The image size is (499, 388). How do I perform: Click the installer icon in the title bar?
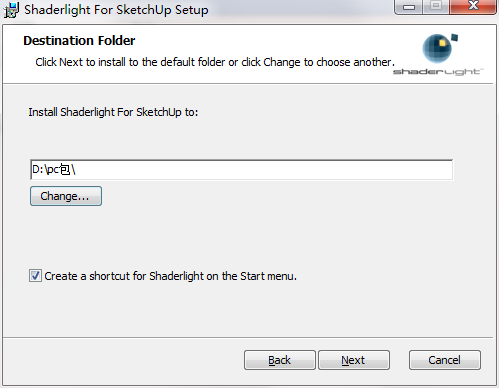[x=11, y=9]
